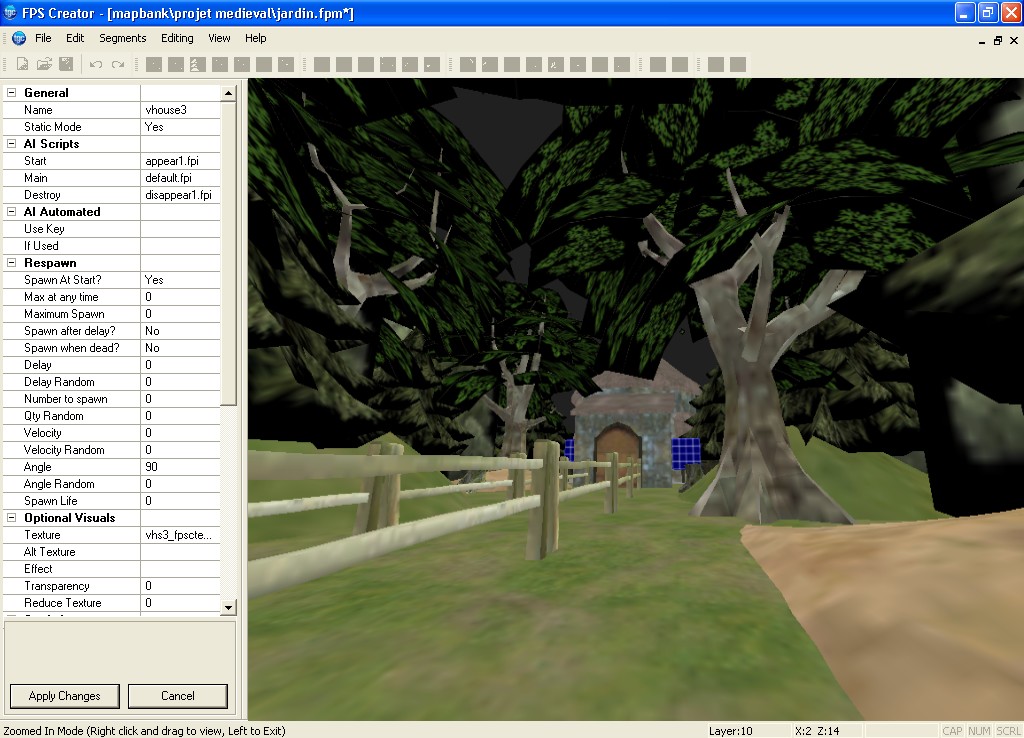Screen dimensions: 1024x738
Task: Click the Cancel button
Action: [x=178, y=696]
